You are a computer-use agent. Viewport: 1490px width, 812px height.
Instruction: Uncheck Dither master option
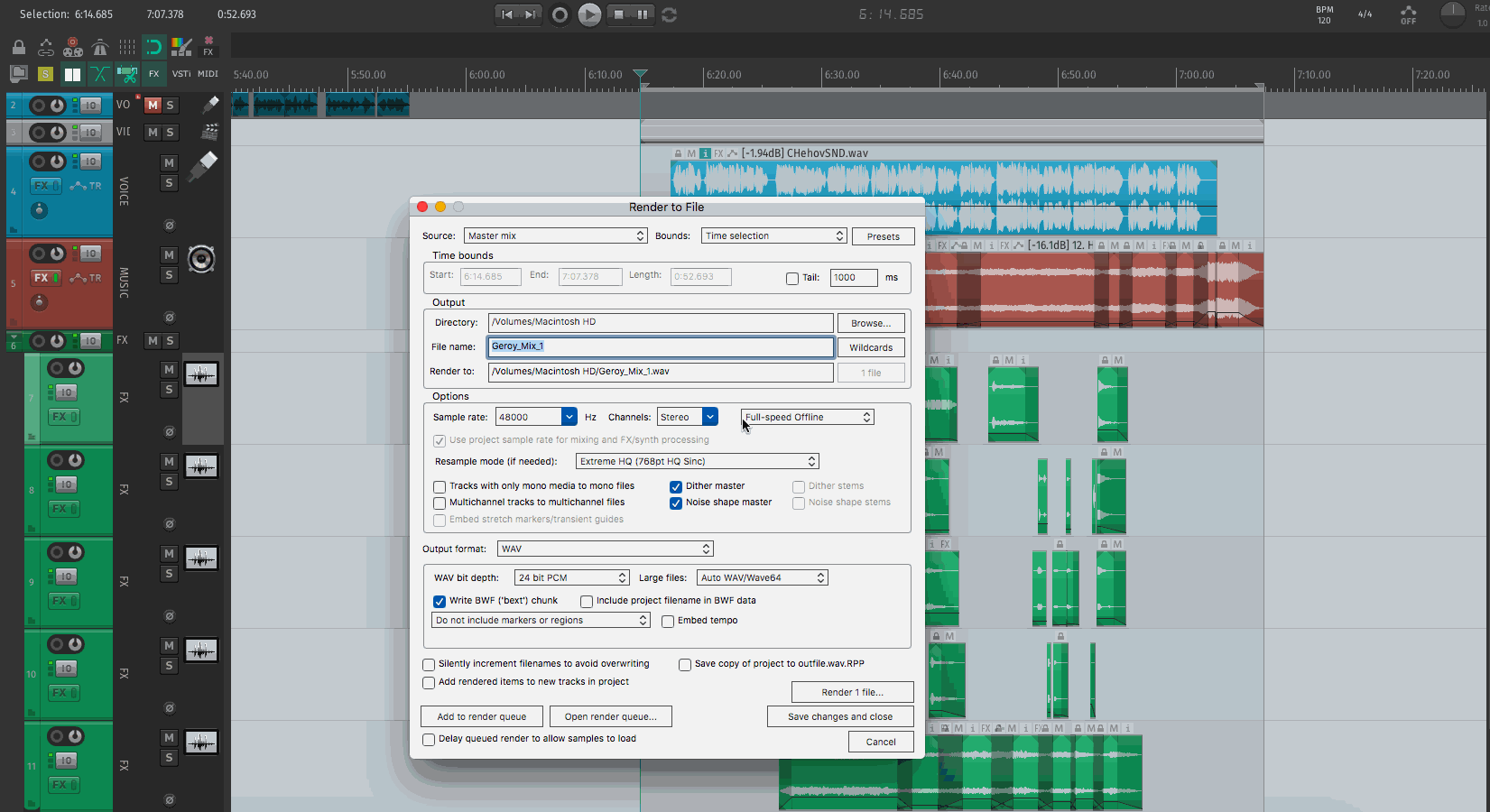tap(676, 486)
